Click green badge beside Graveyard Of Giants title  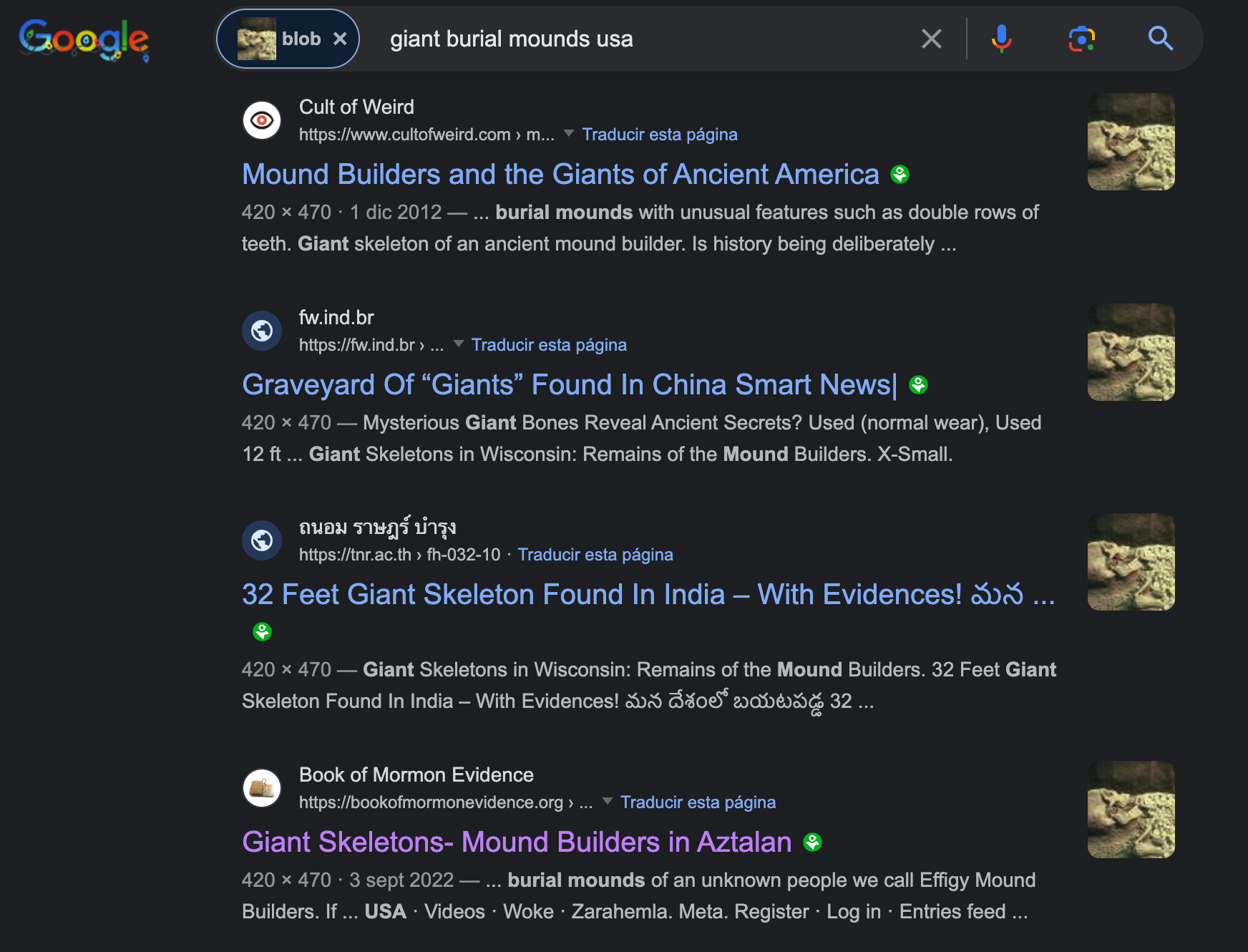pos(918,385)
